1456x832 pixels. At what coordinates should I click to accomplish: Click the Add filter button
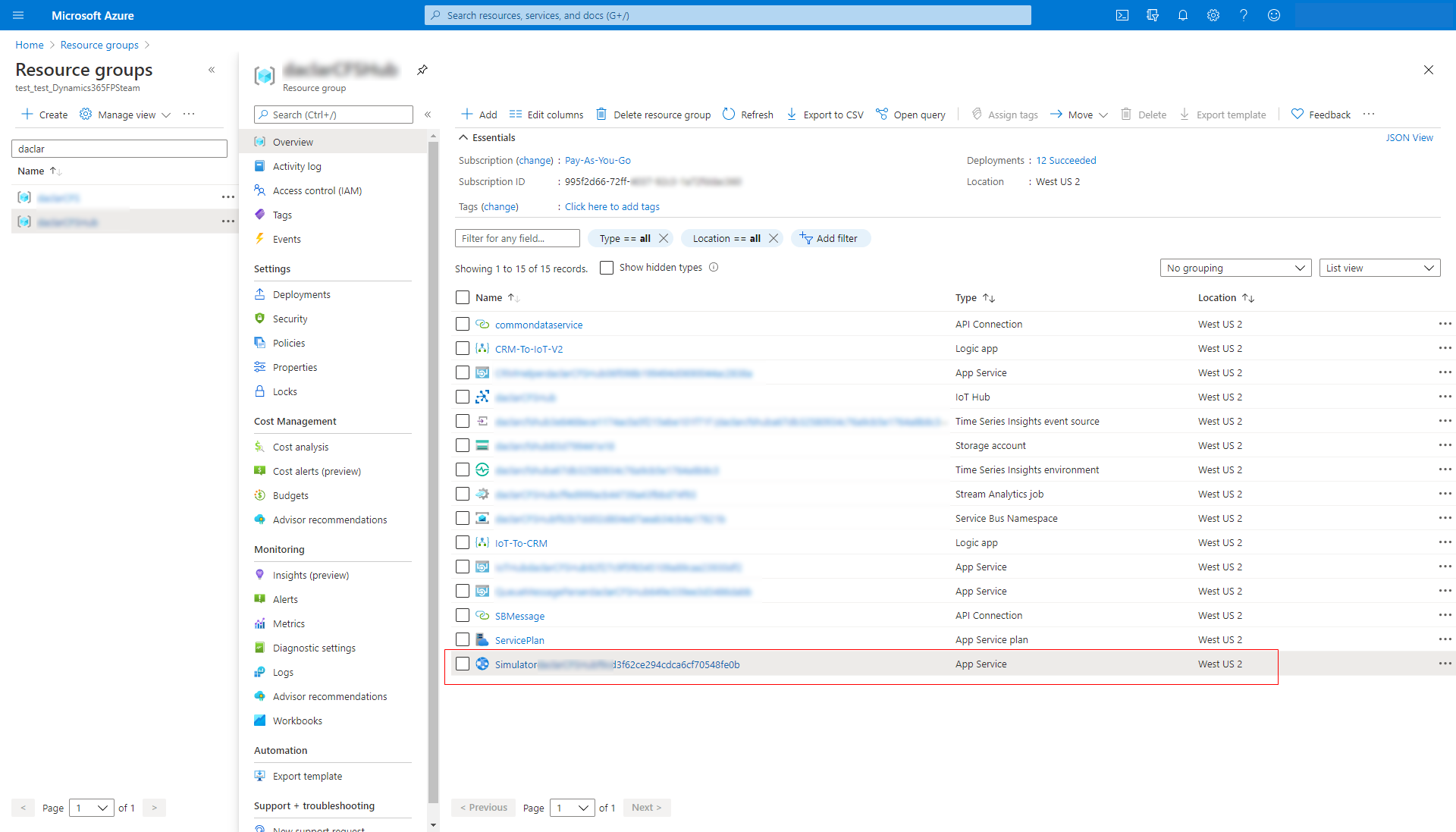[x=828, y=238]
